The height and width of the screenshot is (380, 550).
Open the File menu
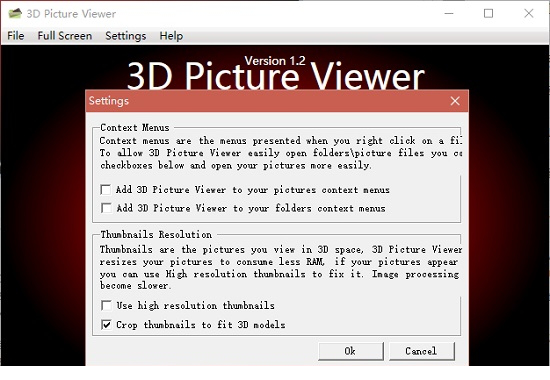pos(16,36)
